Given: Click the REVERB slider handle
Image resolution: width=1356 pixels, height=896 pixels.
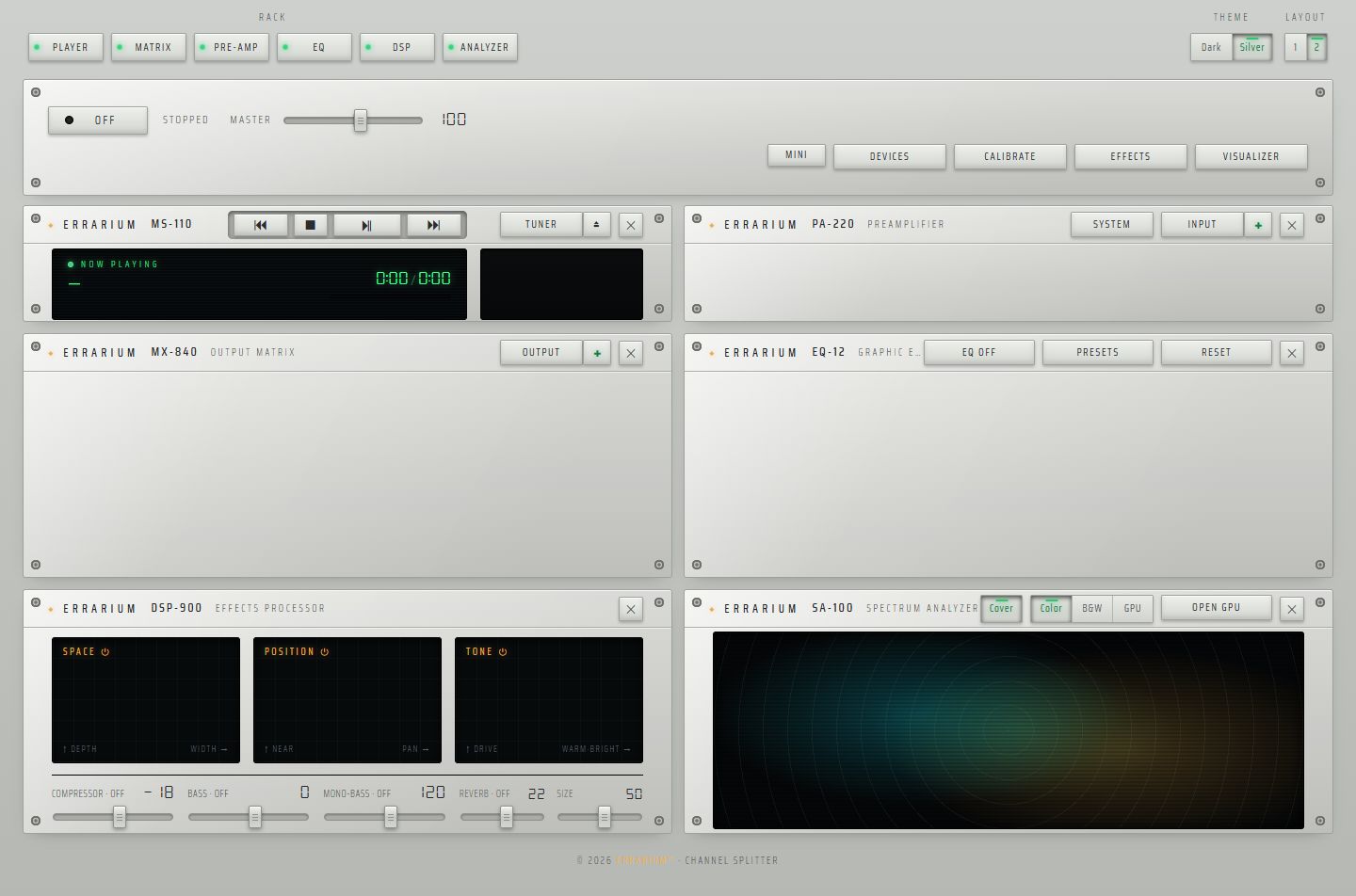Looking at the screenshot, I should [507, 817].
